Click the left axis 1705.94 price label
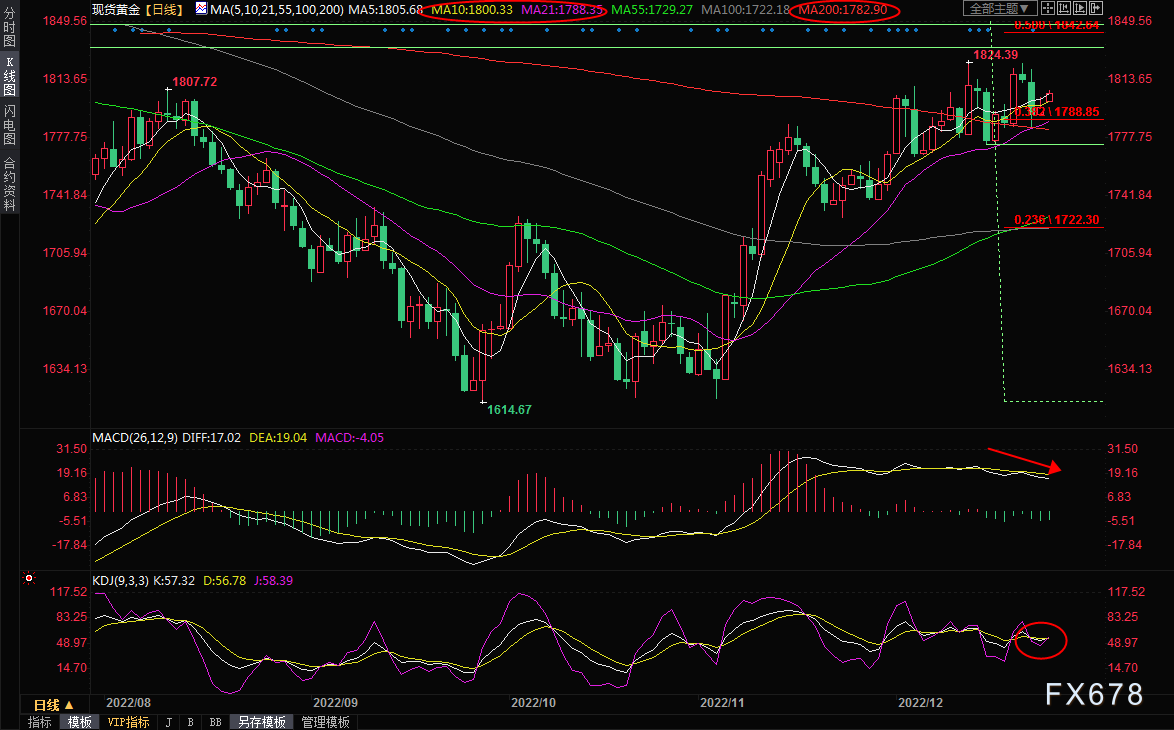This screenshot has height=730, width=1174. (x=64, y=252)
